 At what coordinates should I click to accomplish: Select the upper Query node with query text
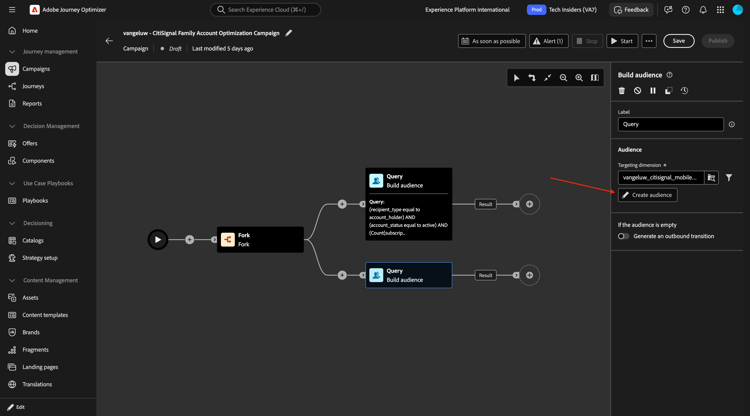point(408,204)
